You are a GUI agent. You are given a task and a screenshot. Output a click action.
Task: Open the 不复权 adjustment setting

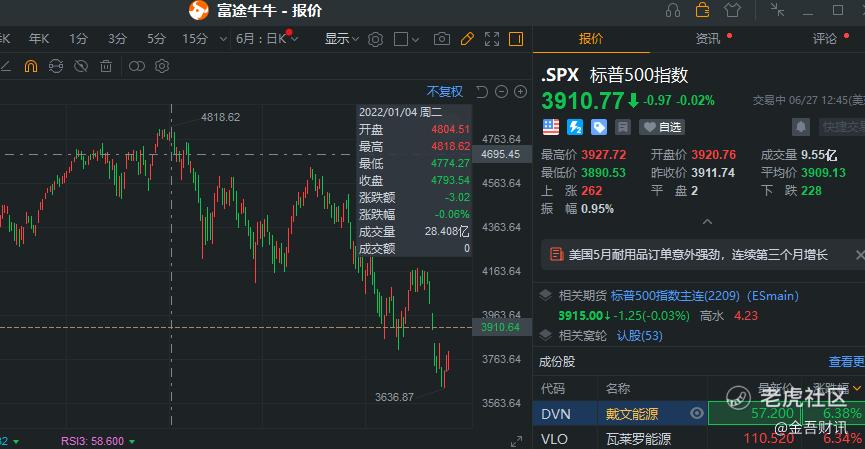pos(445,92)
